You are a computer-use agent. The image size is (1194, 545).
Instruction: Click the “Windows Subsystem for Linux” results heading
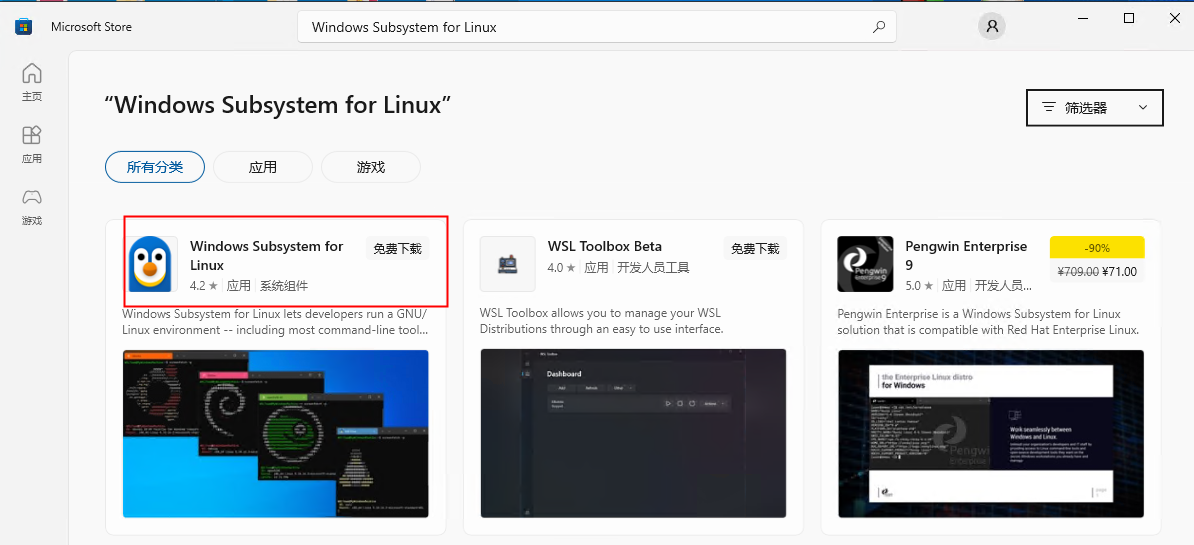click(x=278, y=104)
